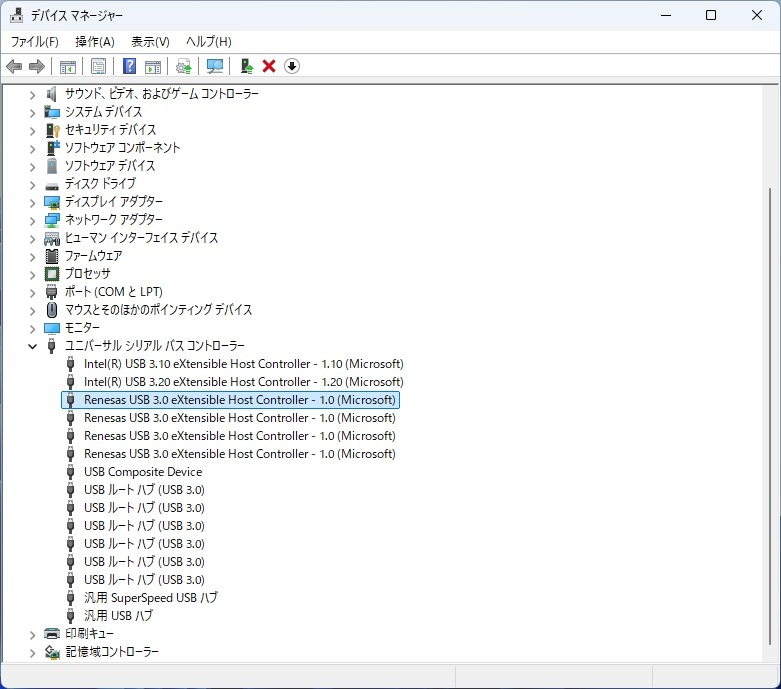
Task: Expand the ネットワーク アダプター category
Action: click(x=33, y=220)
